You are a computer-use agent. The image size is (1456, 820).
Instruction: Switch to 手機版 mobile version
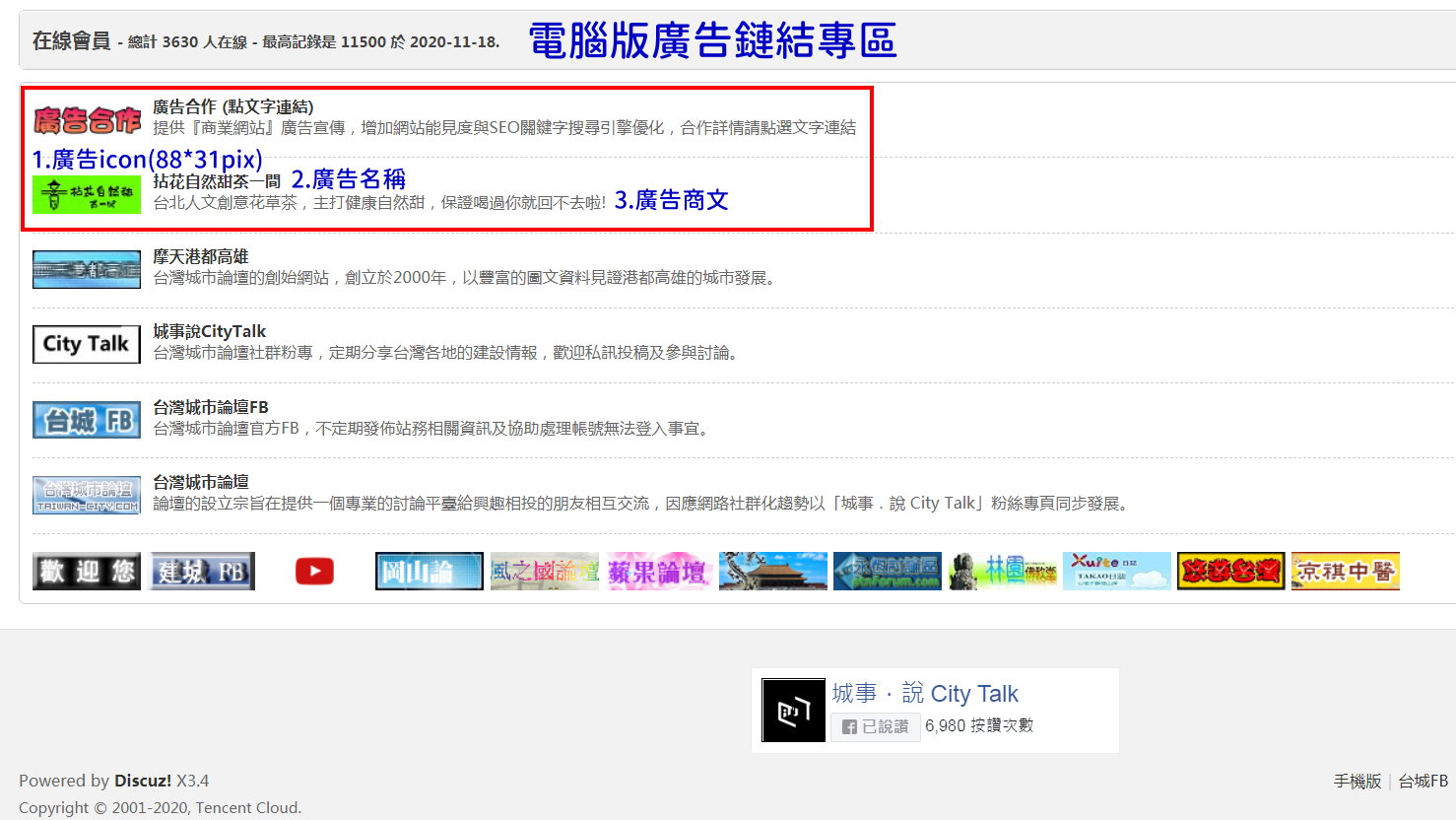tap(1357, 781)
